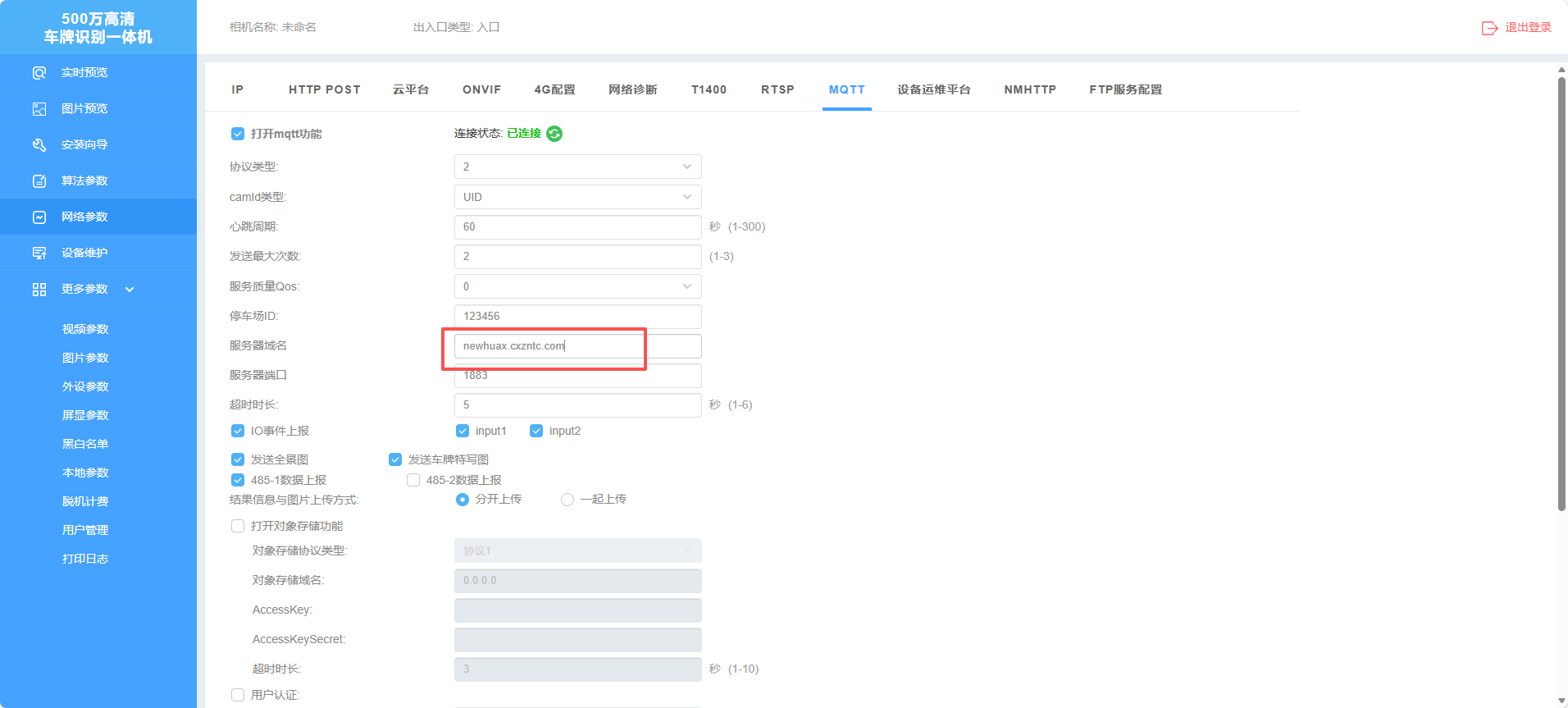
Task: Enable the 485-2数据上报 checkbox
Action: click(413, 480)
